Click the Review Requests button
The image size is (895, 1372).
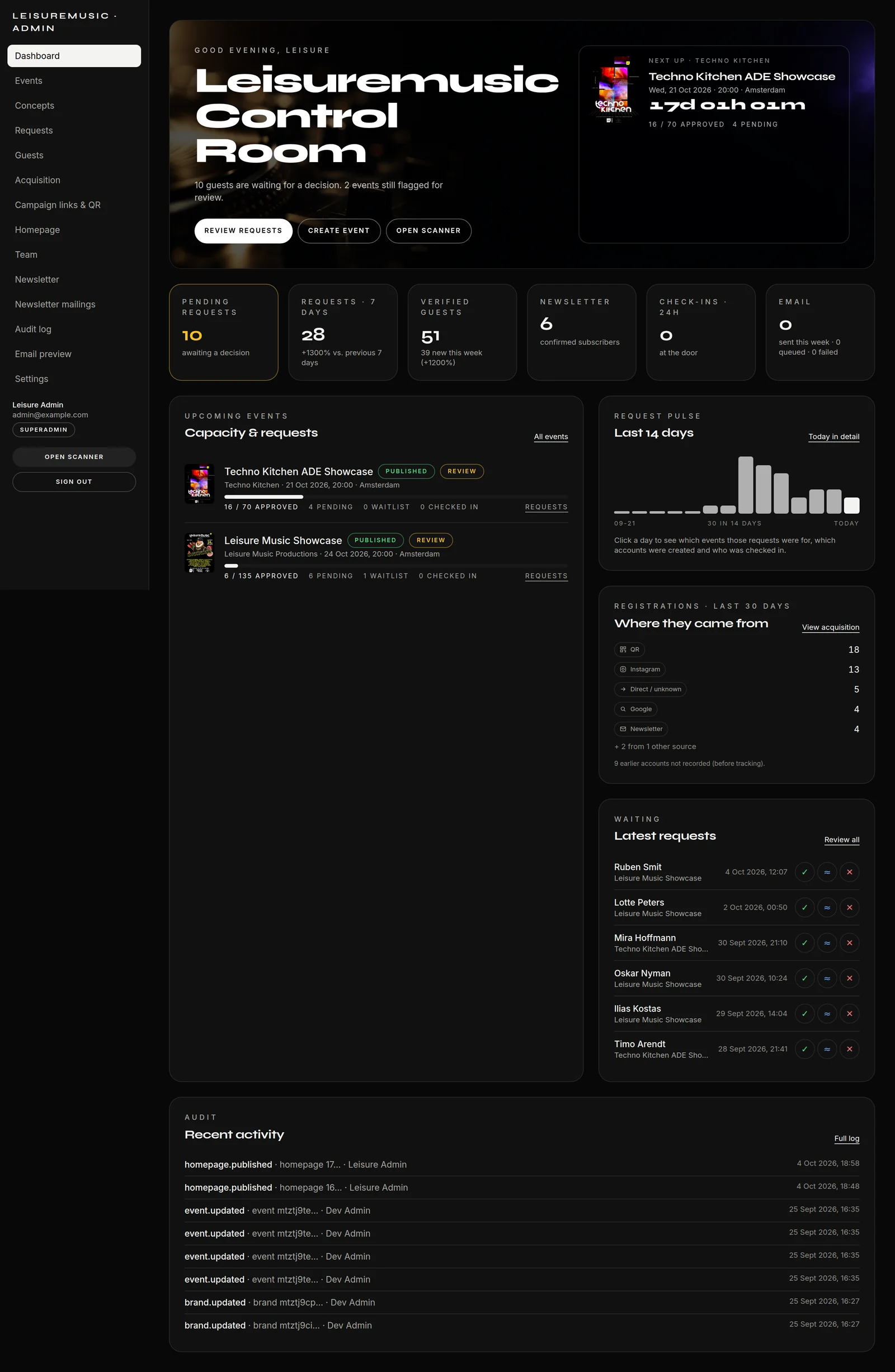click(243, 230)
